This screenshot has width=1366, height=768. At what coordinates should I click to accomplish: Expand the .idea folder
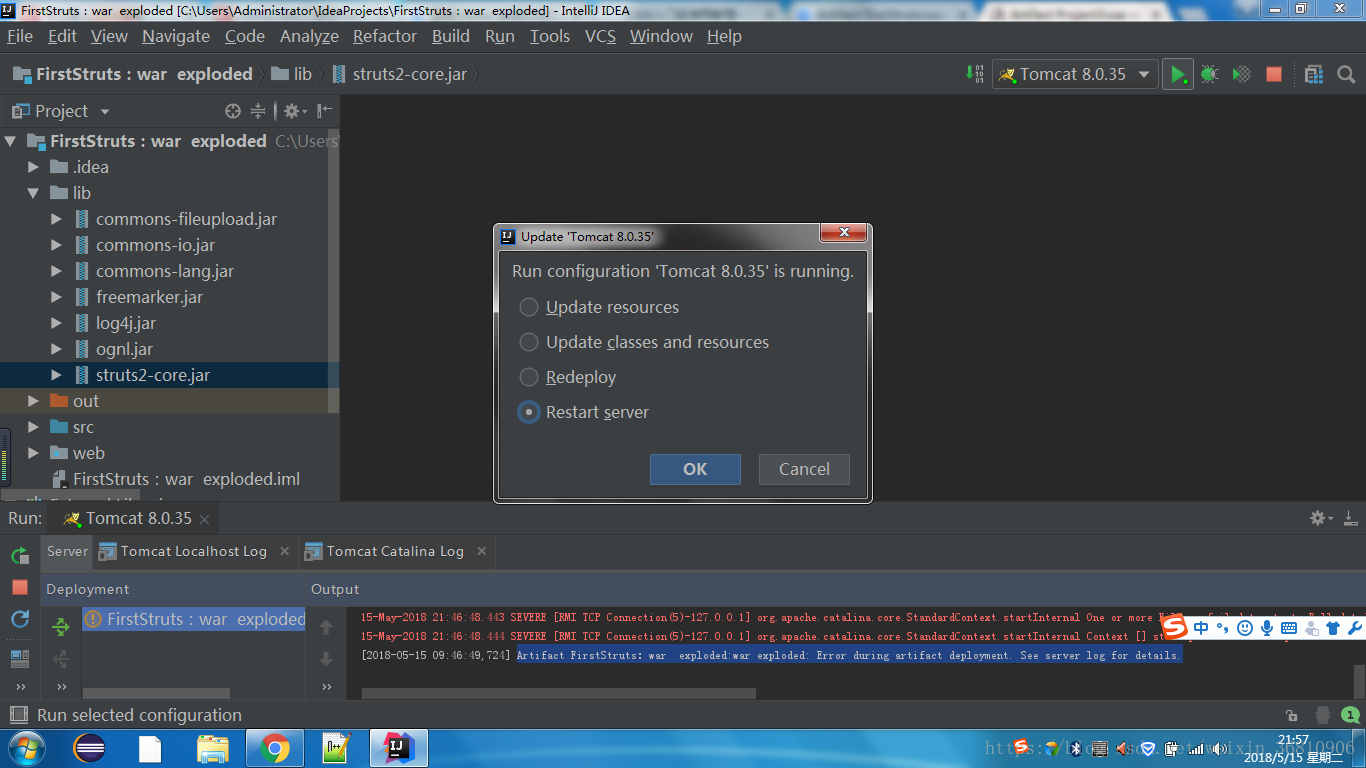(33, 167)
